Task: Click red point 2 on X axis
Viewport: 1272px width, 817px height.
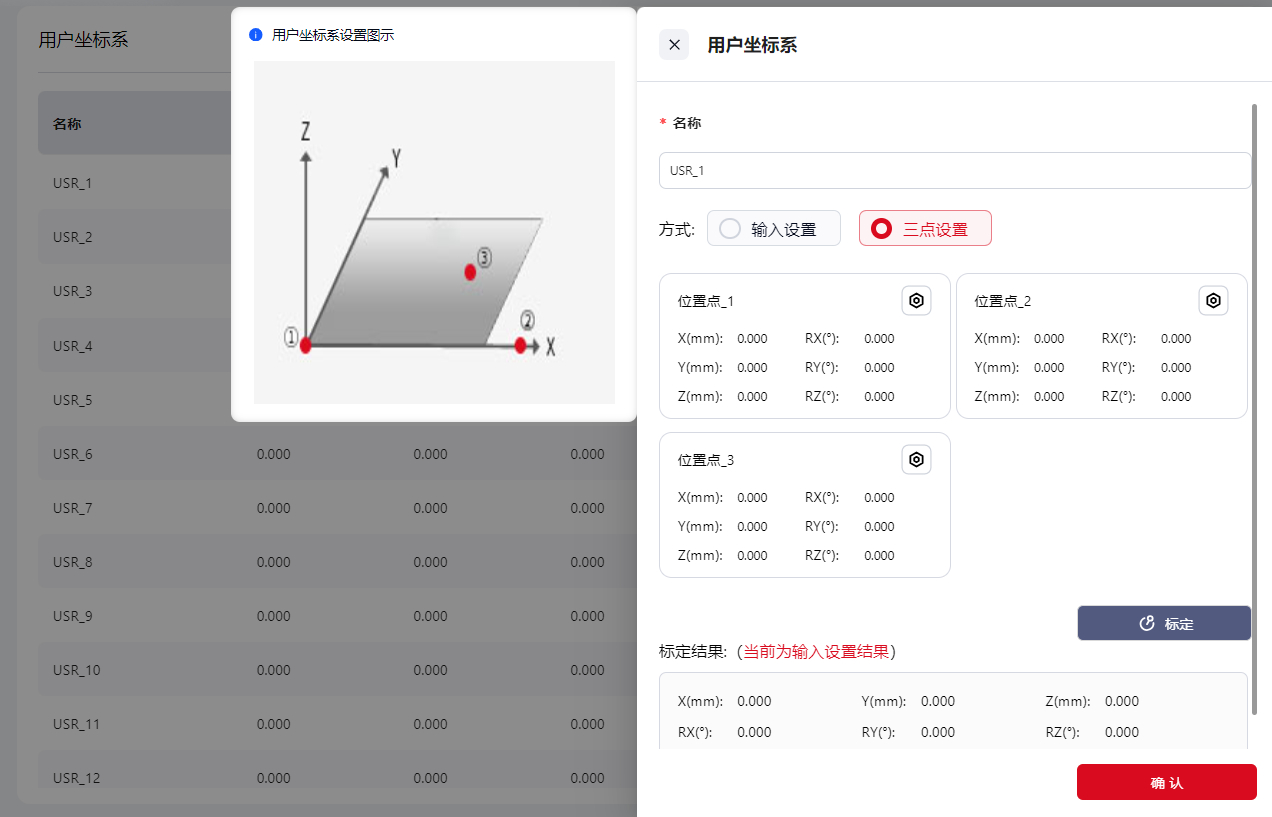Action: pyautogui.click(x=520, y=345)
